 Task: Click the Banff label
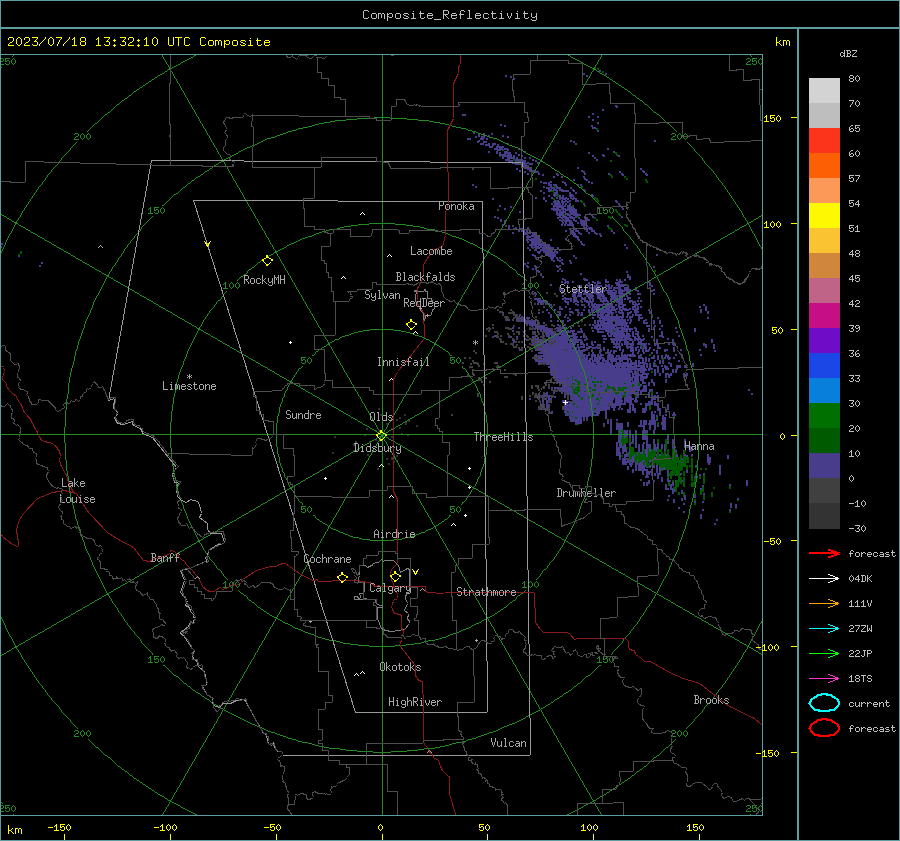pos(165,558)
